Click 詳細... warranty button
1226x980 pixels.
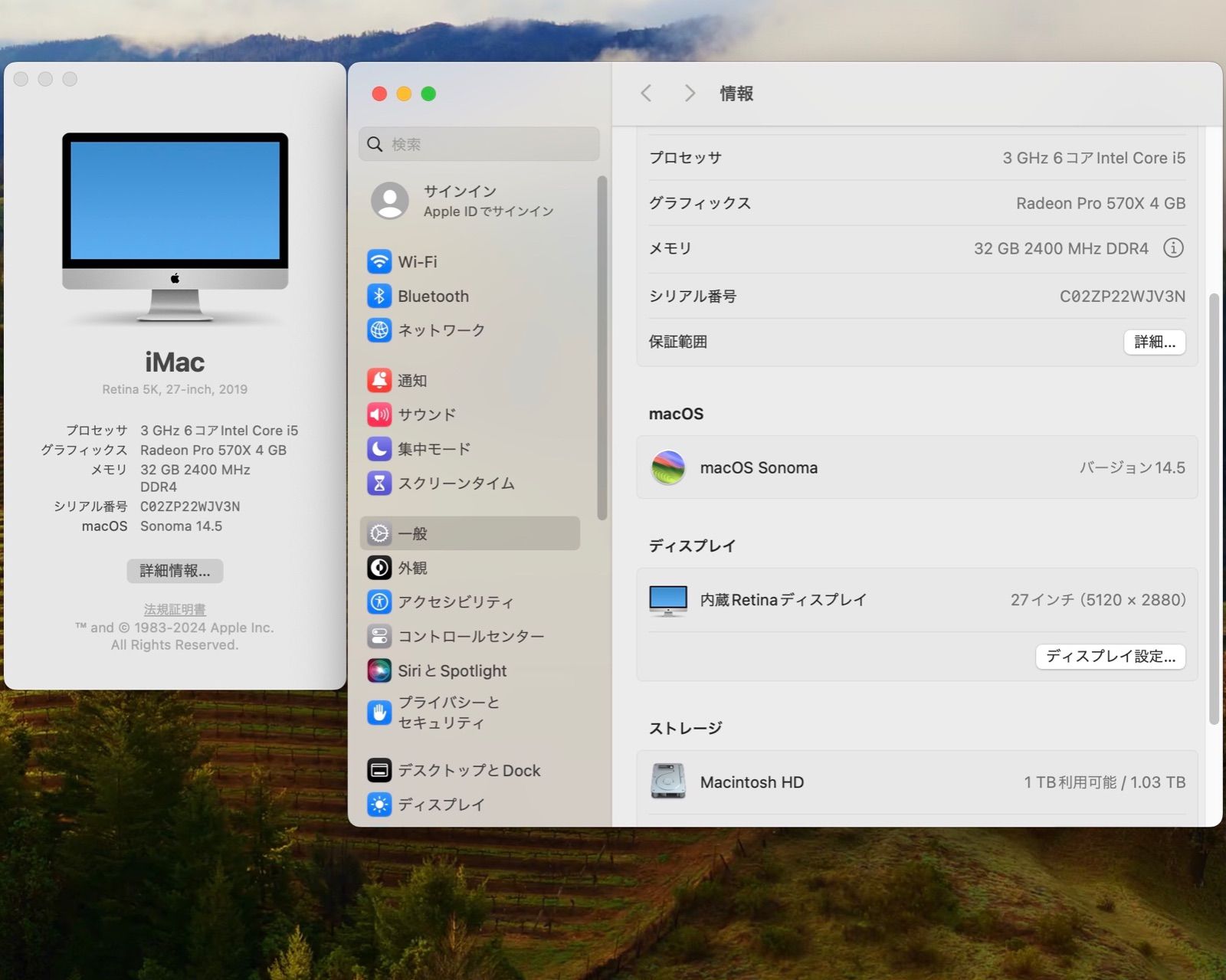coord(1155,342)
